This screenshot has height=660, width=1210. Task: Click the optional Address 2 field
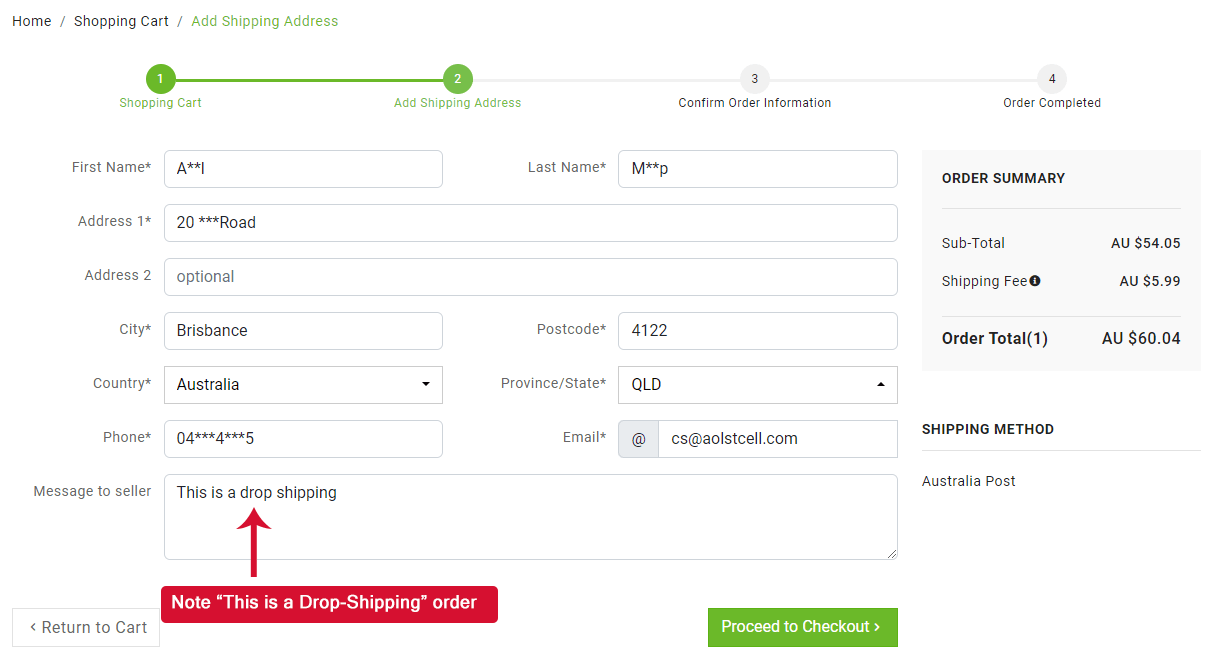530,277
